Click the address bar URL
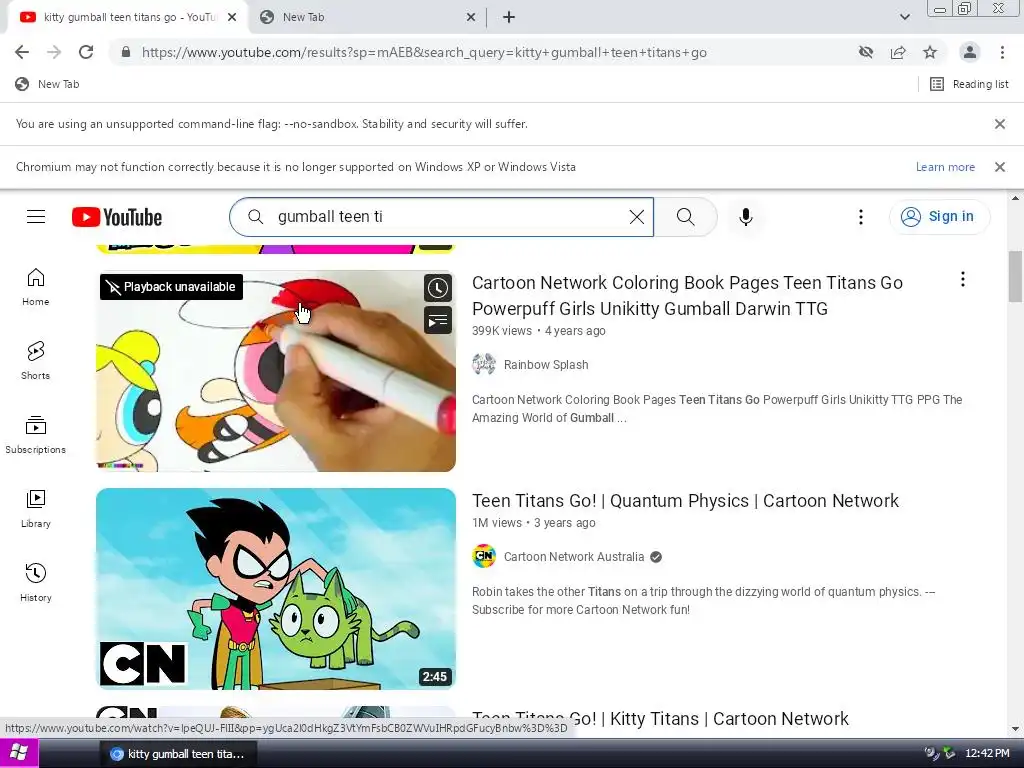Image resolution: width=1024 pixels, height=768 pixels. coord(424,52)
